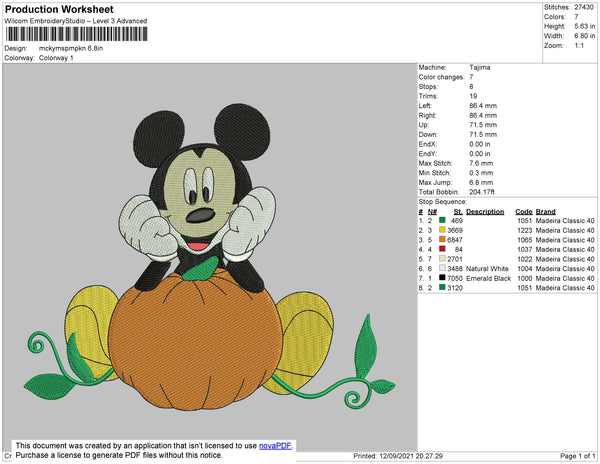Click the stitch count '27430'
The image size is (600, 464).
tap(584, 7)
